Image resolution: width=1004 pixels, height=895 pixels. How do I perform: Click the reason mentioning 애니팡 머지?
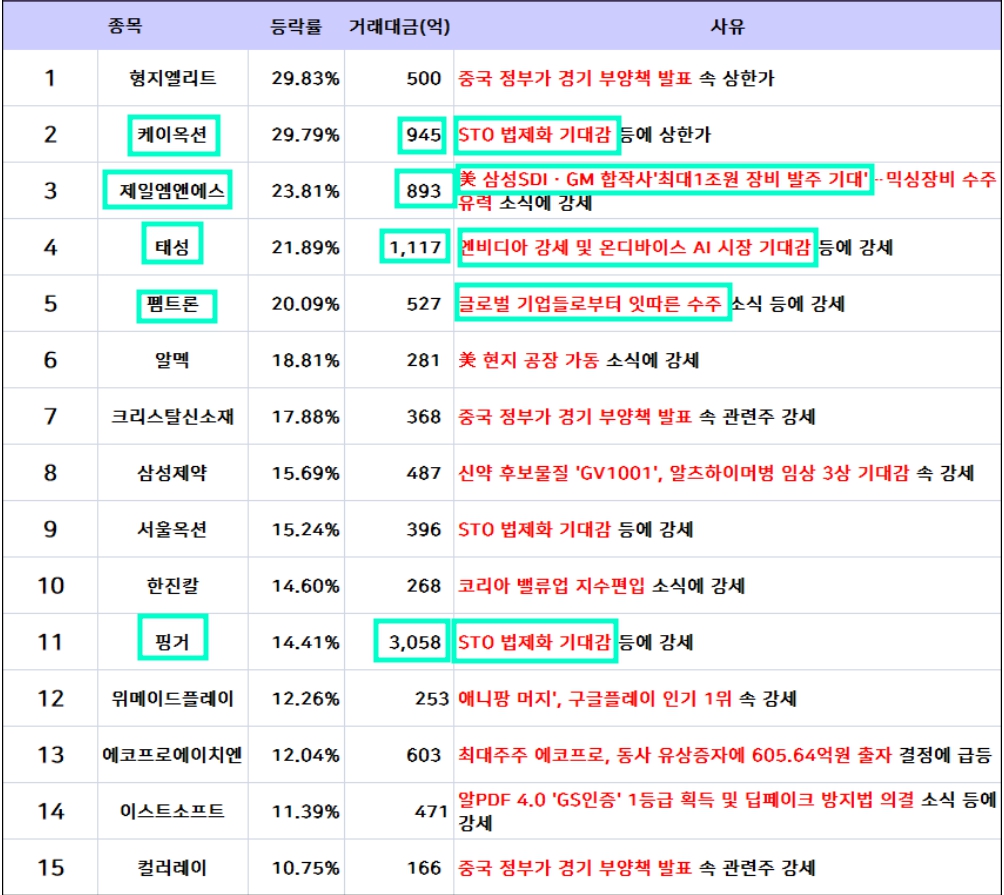point(627,698)
